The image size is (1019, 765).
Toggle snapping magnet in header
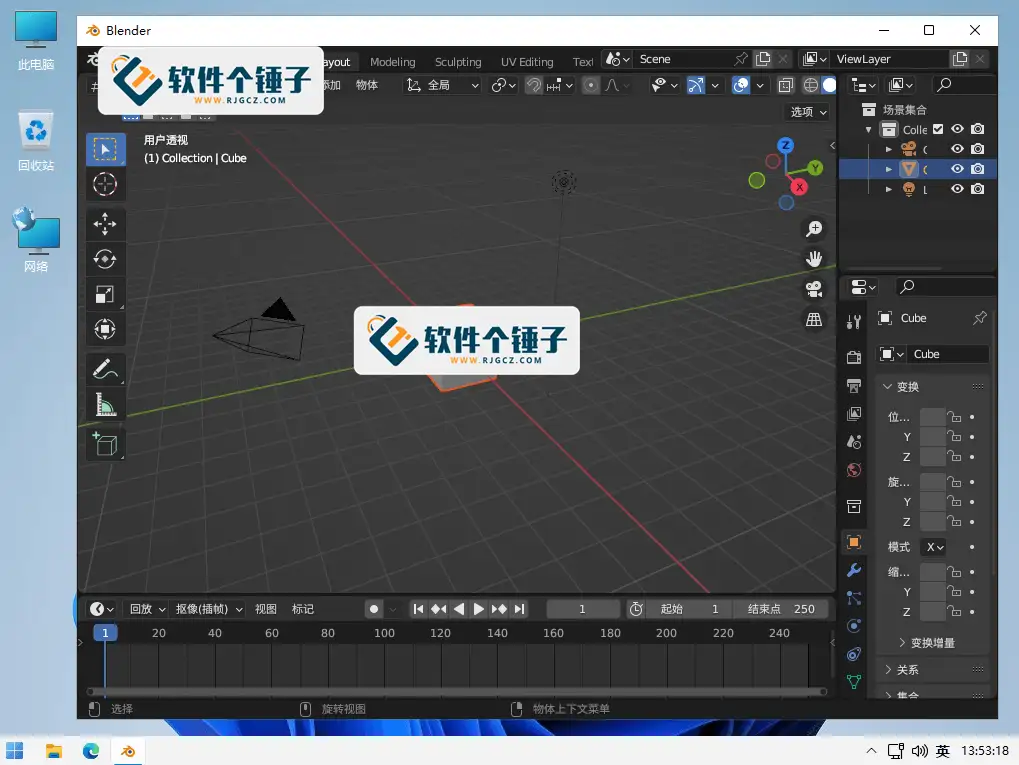[534, 85]
